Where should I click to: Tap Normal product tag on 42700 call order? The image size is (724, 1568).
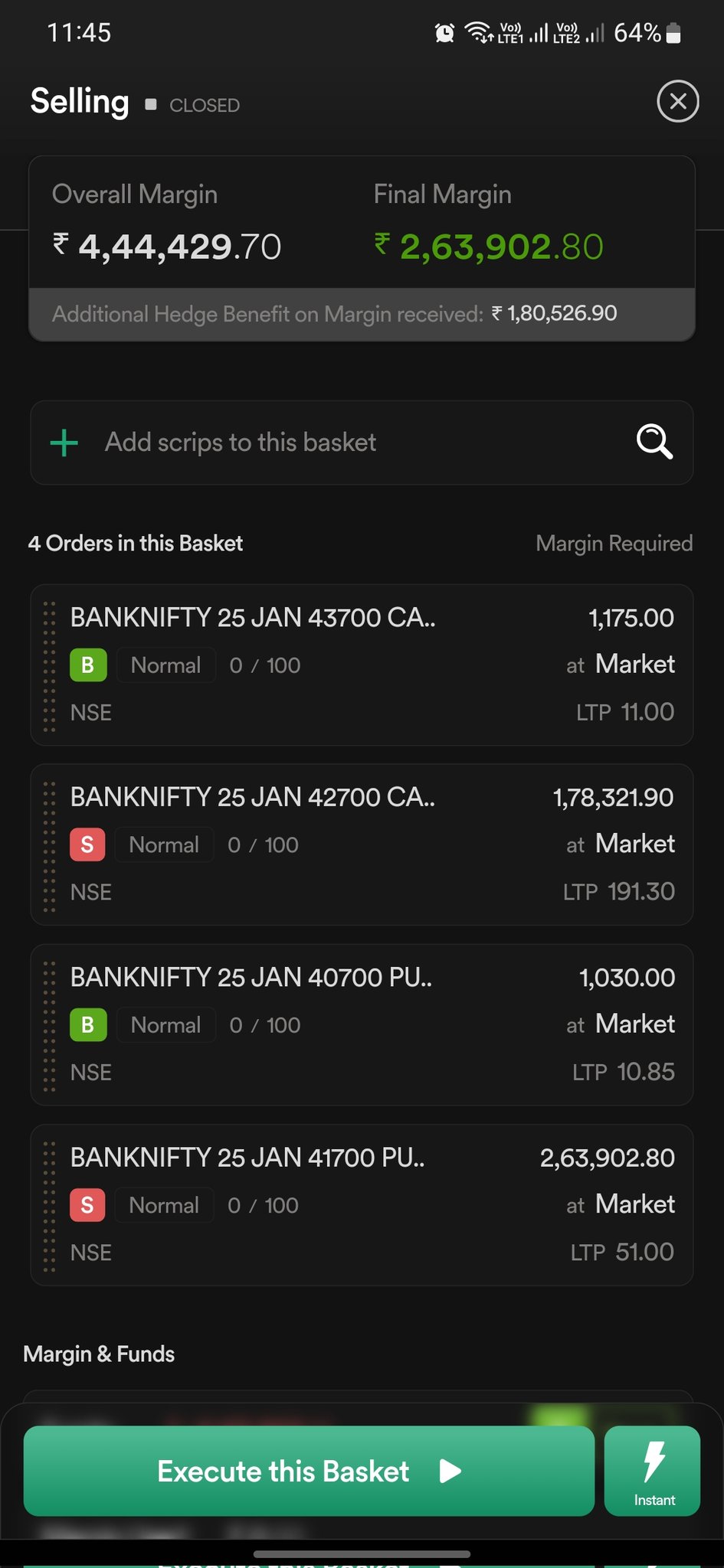[164, 844]
